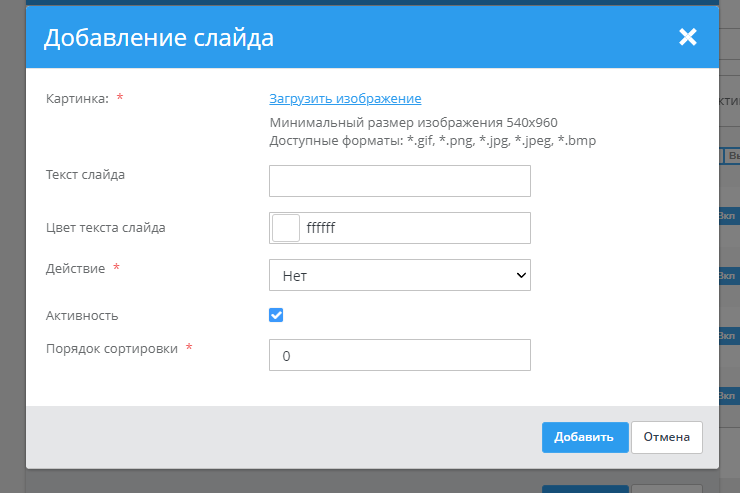Click the Активность label text
This screenshot has width=740, height=493.
[x=82, y=315]
